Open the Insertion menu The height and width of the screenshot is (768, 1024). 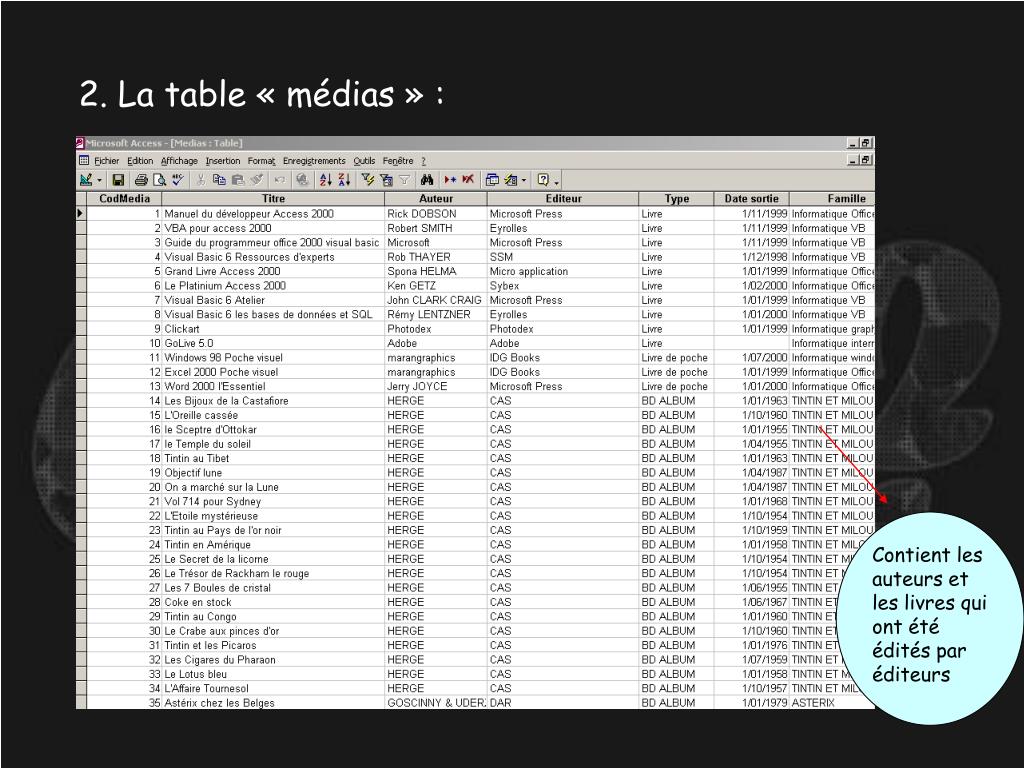click(x=223, y=161)
